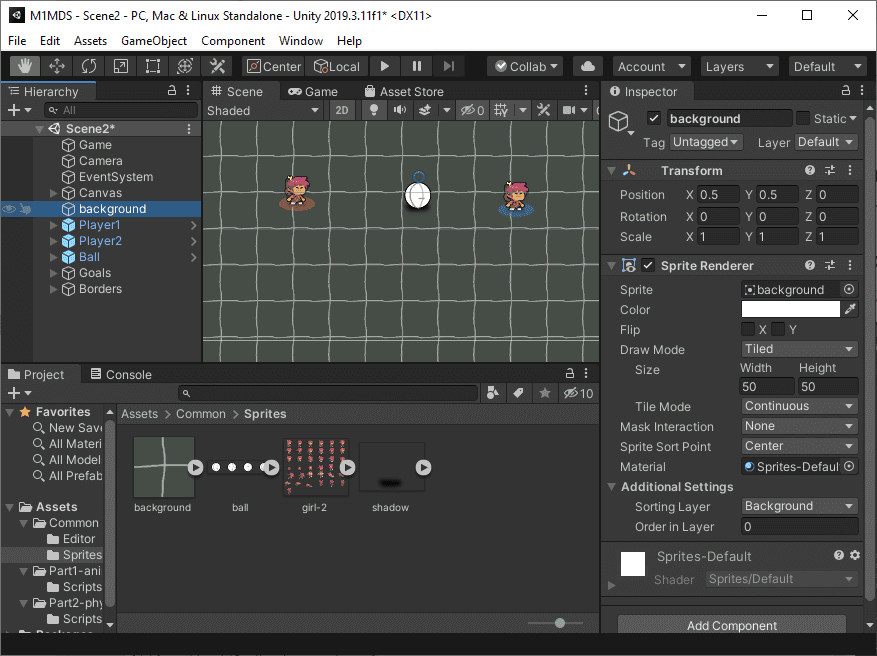
Task: Open the Draw Mode dropdown
Action: click(799, 349)
